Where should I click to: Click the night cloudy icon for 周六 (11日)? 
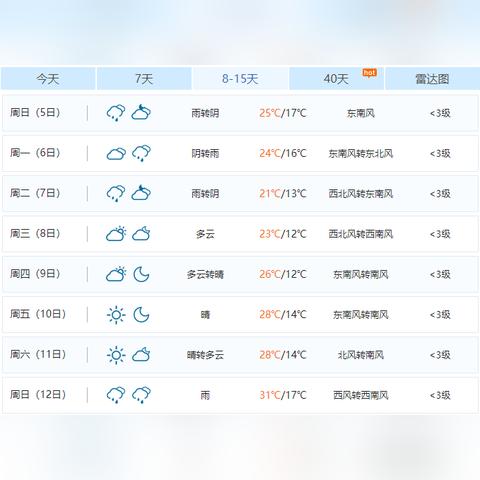pos(141,355)
